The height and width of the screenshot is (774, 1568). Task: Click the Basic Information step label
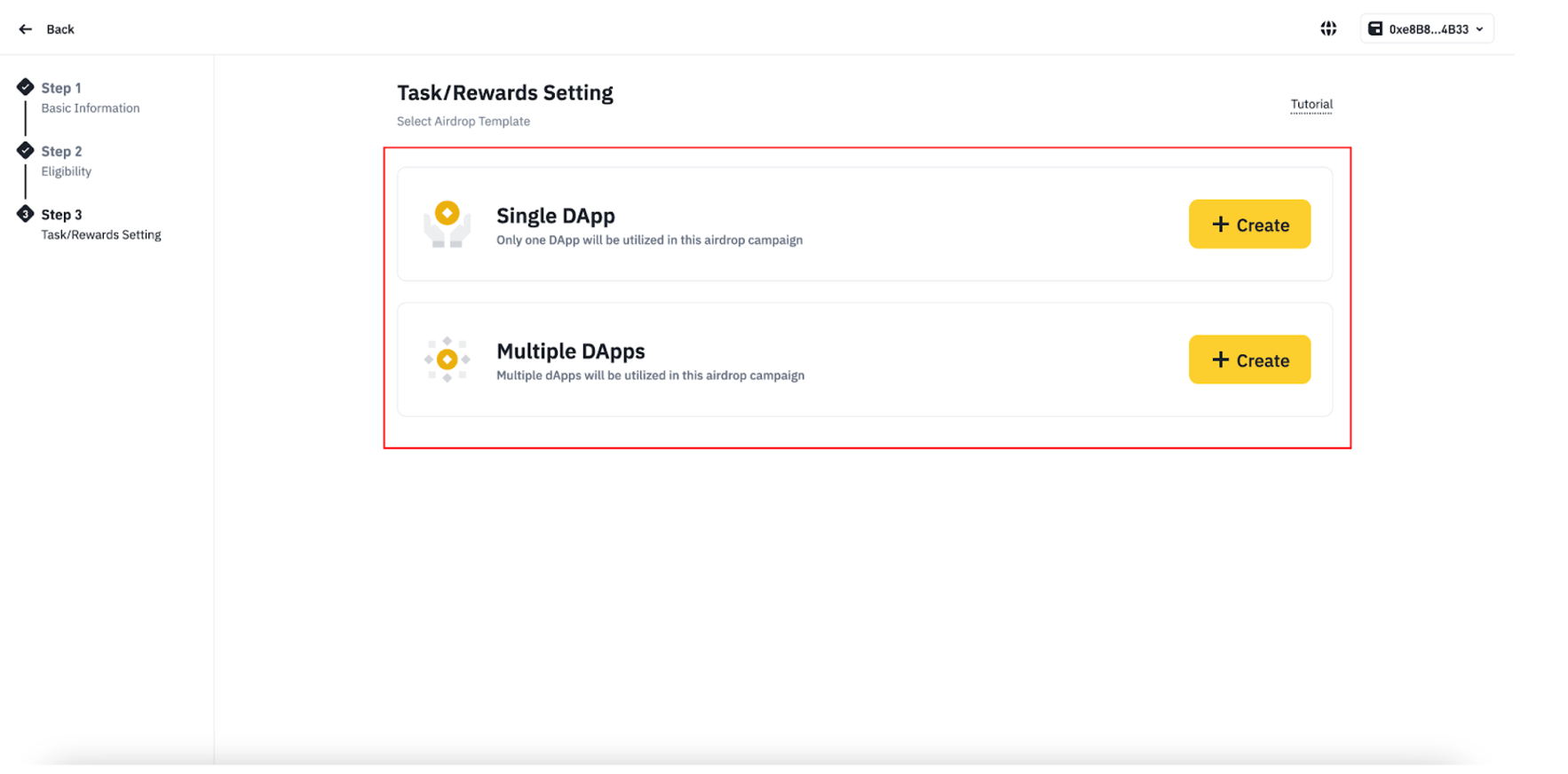pos(90,108)
